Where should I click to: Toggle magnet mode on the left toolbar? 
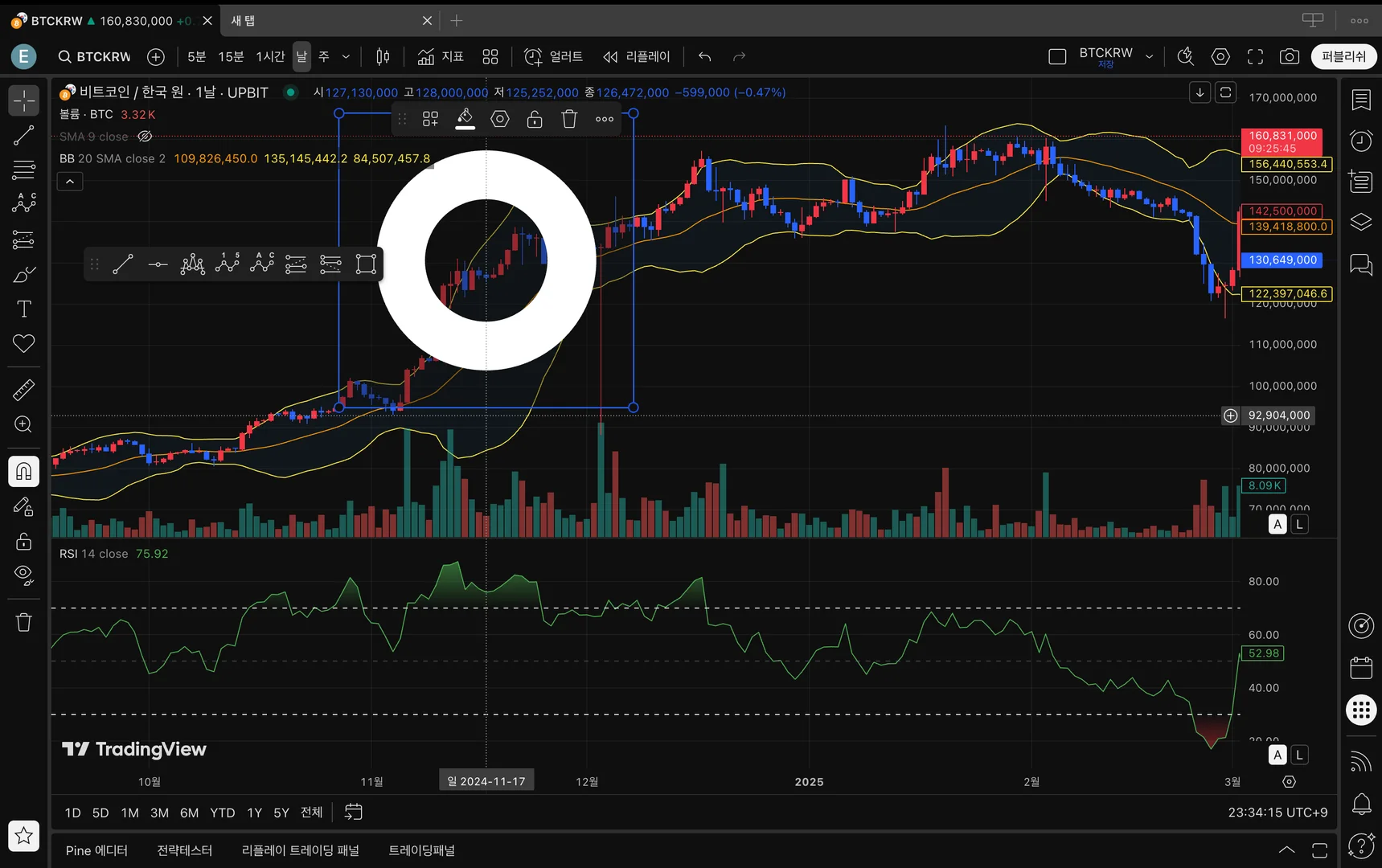(x=24, y=471)
